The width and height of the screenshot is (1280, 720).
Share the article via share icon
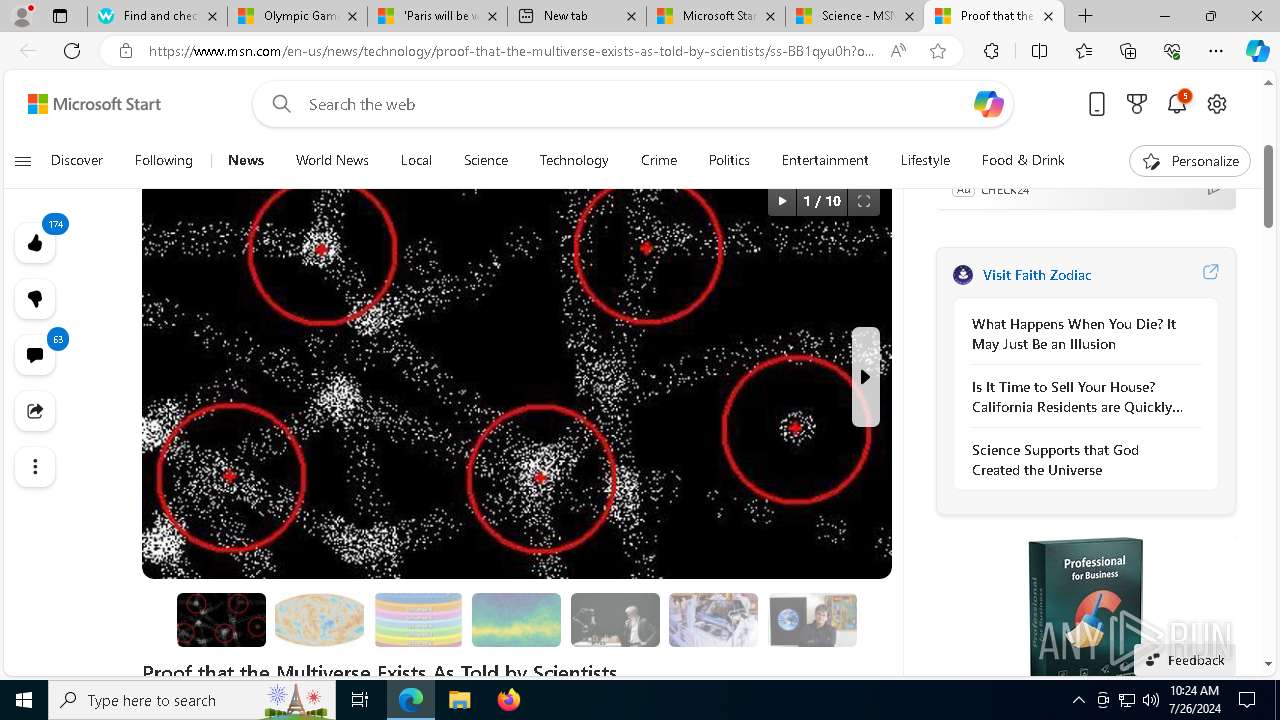coord(35,411)
